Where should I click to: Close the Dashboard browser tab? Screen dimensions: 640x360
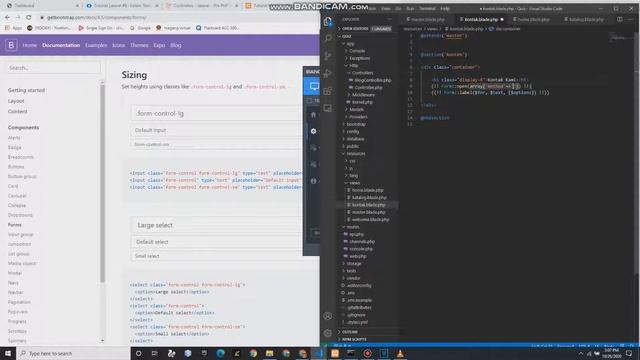tap(77, 6)
